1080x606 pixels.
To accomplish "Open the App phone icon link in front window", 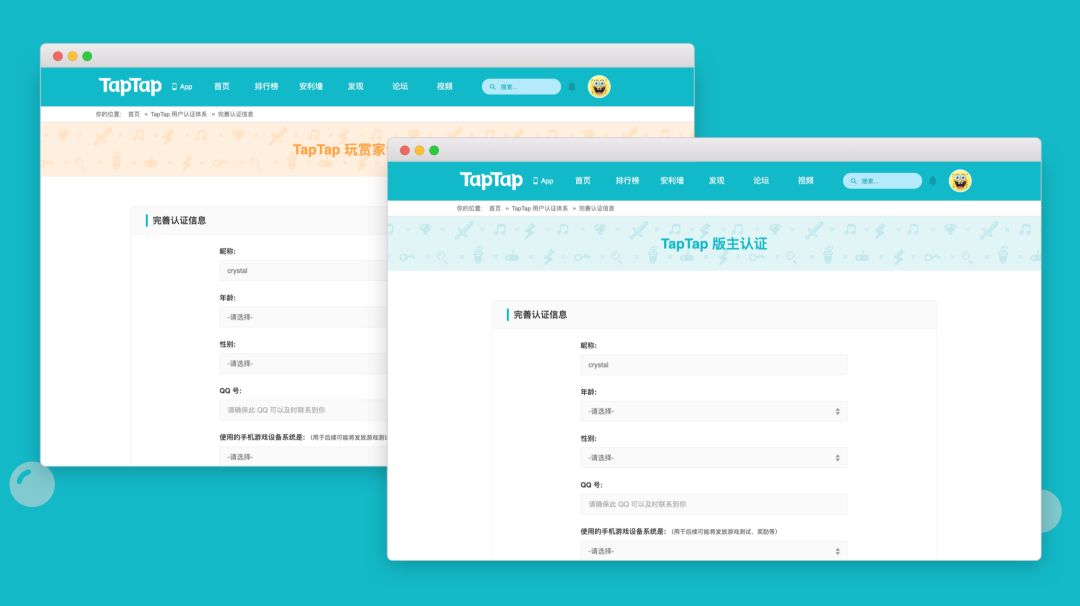I will (543, 181).
